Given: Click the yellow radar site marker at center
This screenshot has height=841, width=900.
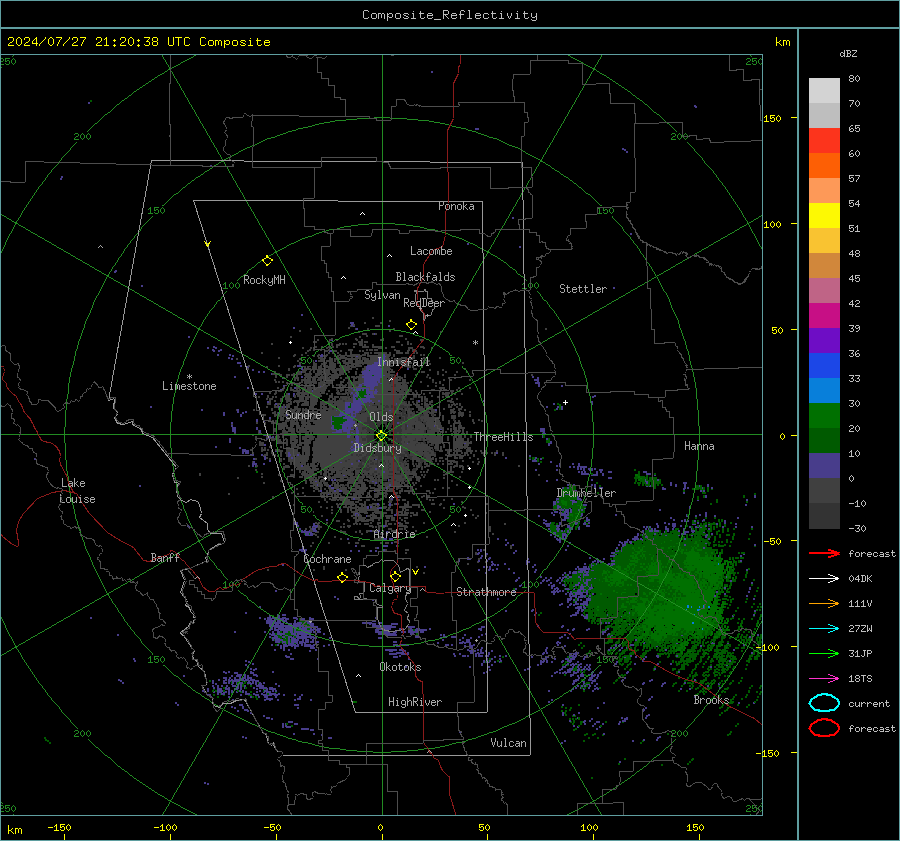Looking at the screenshot, I should 381,436.
